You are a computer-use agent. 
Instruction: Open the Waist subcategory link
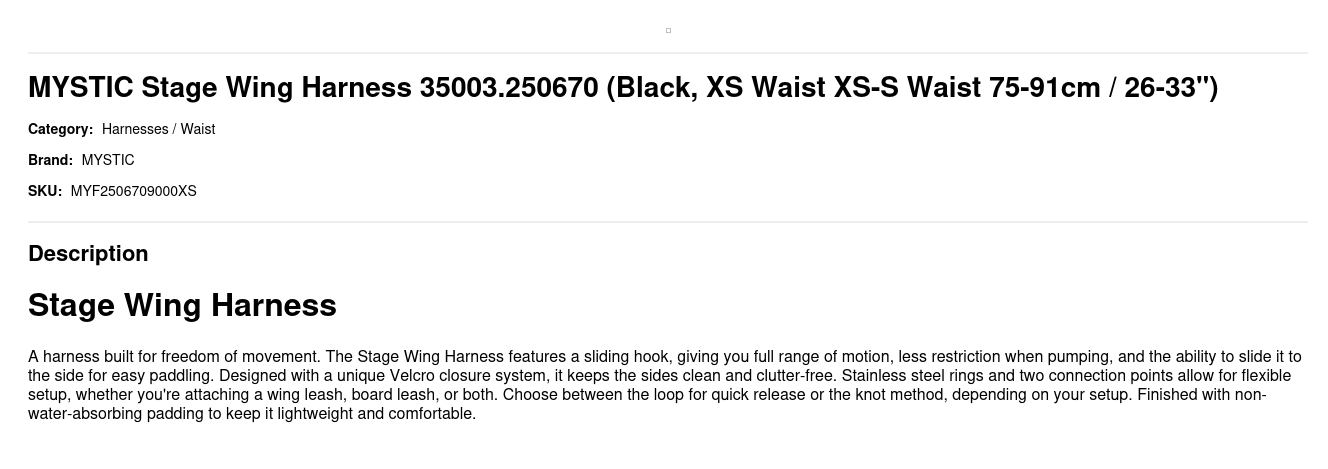[x=198, y=129]
